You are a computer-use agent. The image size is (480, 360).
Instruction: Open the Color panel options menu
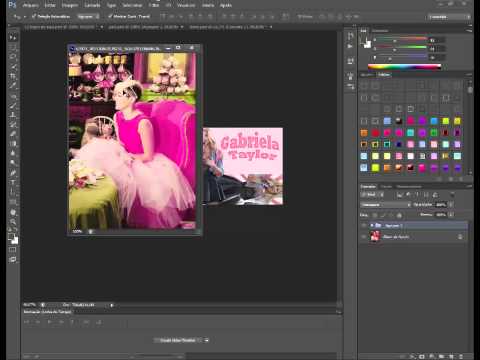[x=469, y=31]
